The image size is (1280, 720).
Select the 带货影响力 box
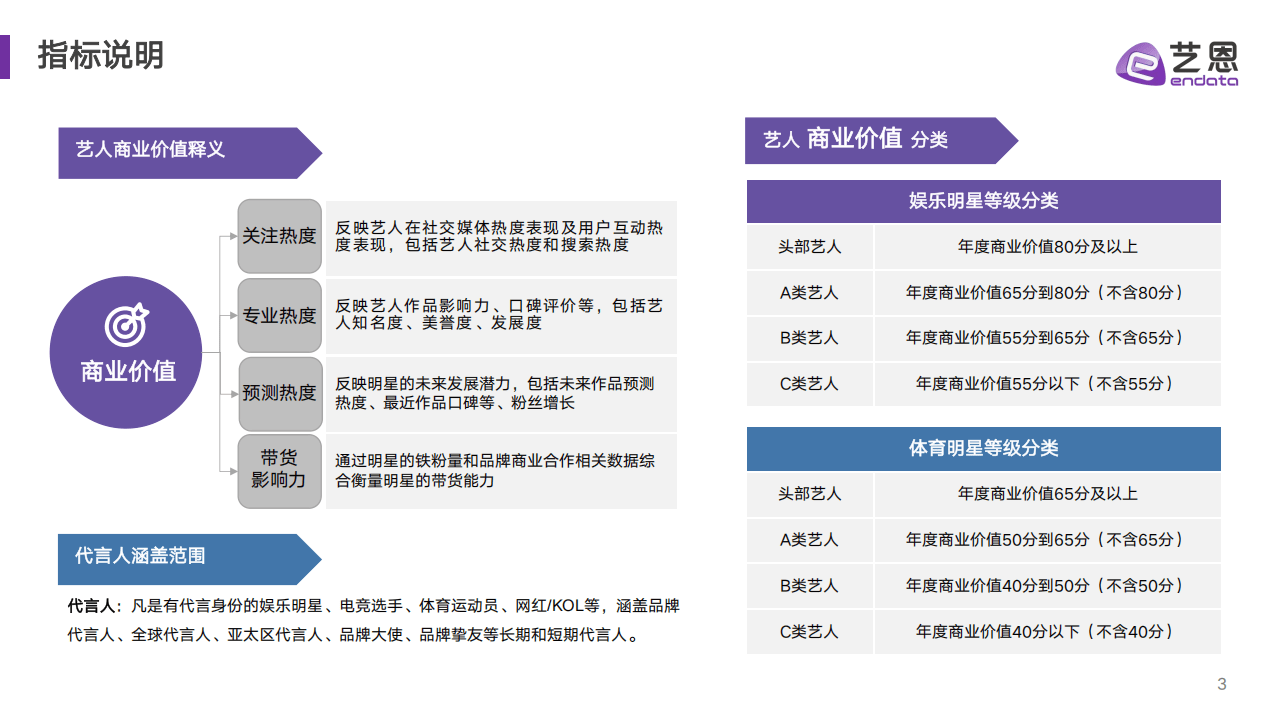tap(279, 471)
